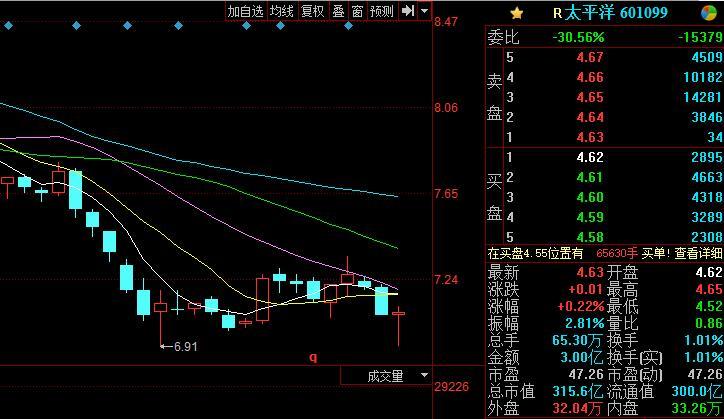Select buy level 4 price 4.59
724x419 pixels.
coord(590,217)
